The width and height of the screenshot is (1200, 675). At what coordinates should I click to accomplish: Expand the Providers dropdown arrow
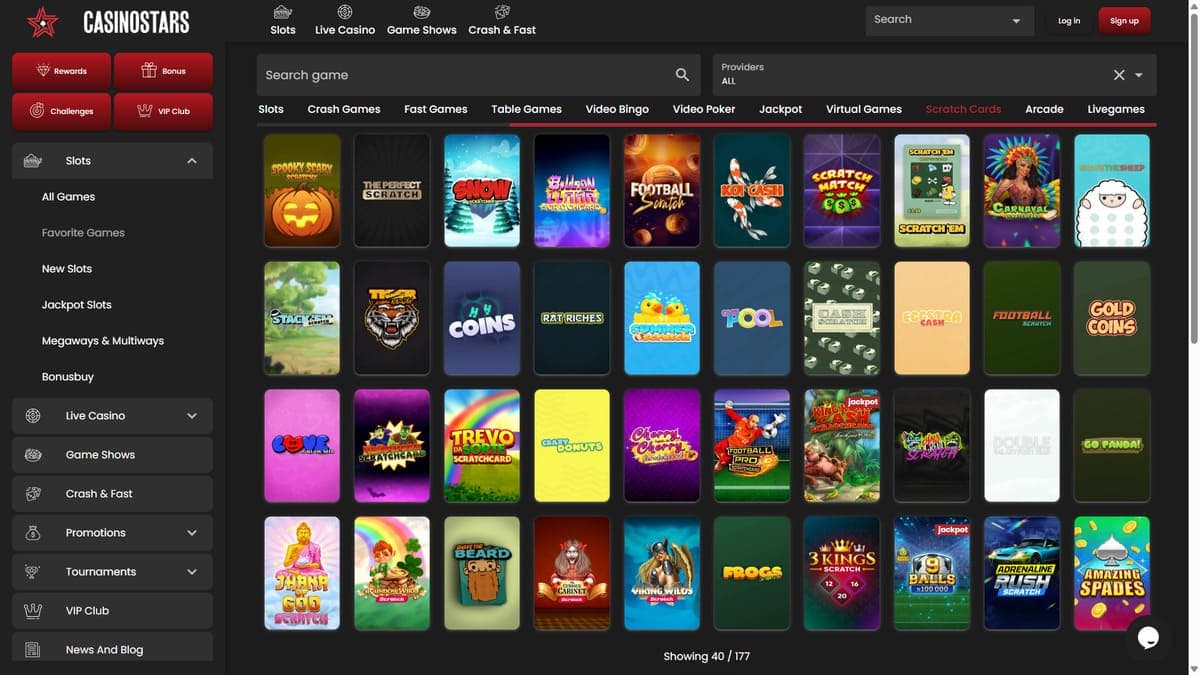point(1139,75)
